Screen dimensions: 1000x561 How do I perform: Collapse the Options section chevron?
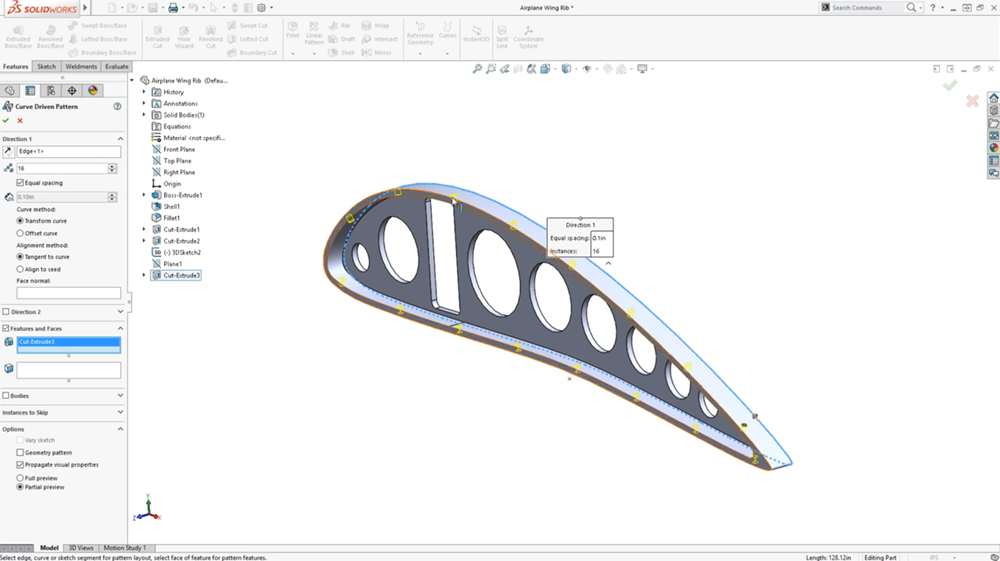click(x=120, y=429)
